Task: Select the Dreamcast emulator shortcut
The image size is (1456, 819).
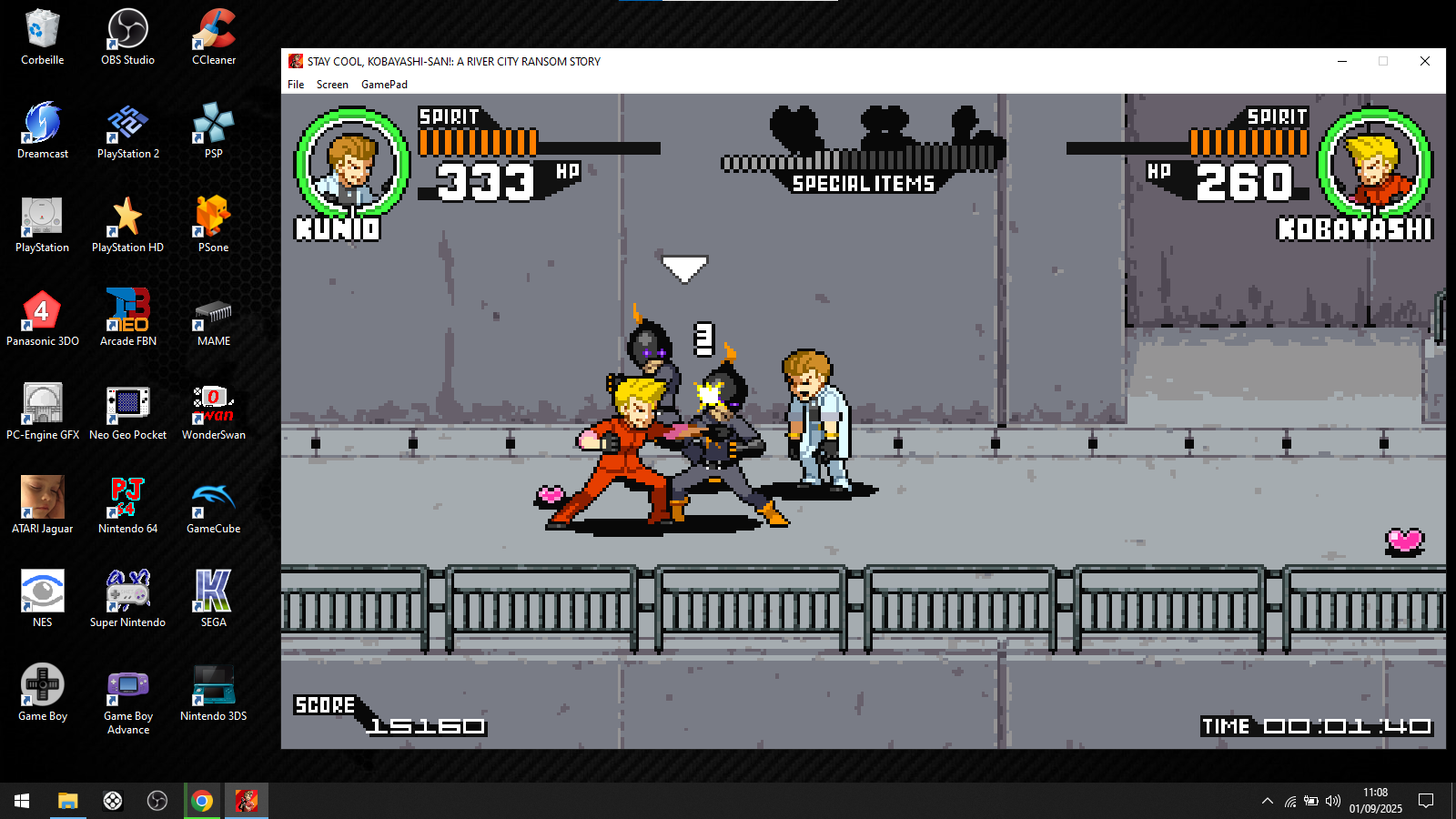Action: [43, 131]
